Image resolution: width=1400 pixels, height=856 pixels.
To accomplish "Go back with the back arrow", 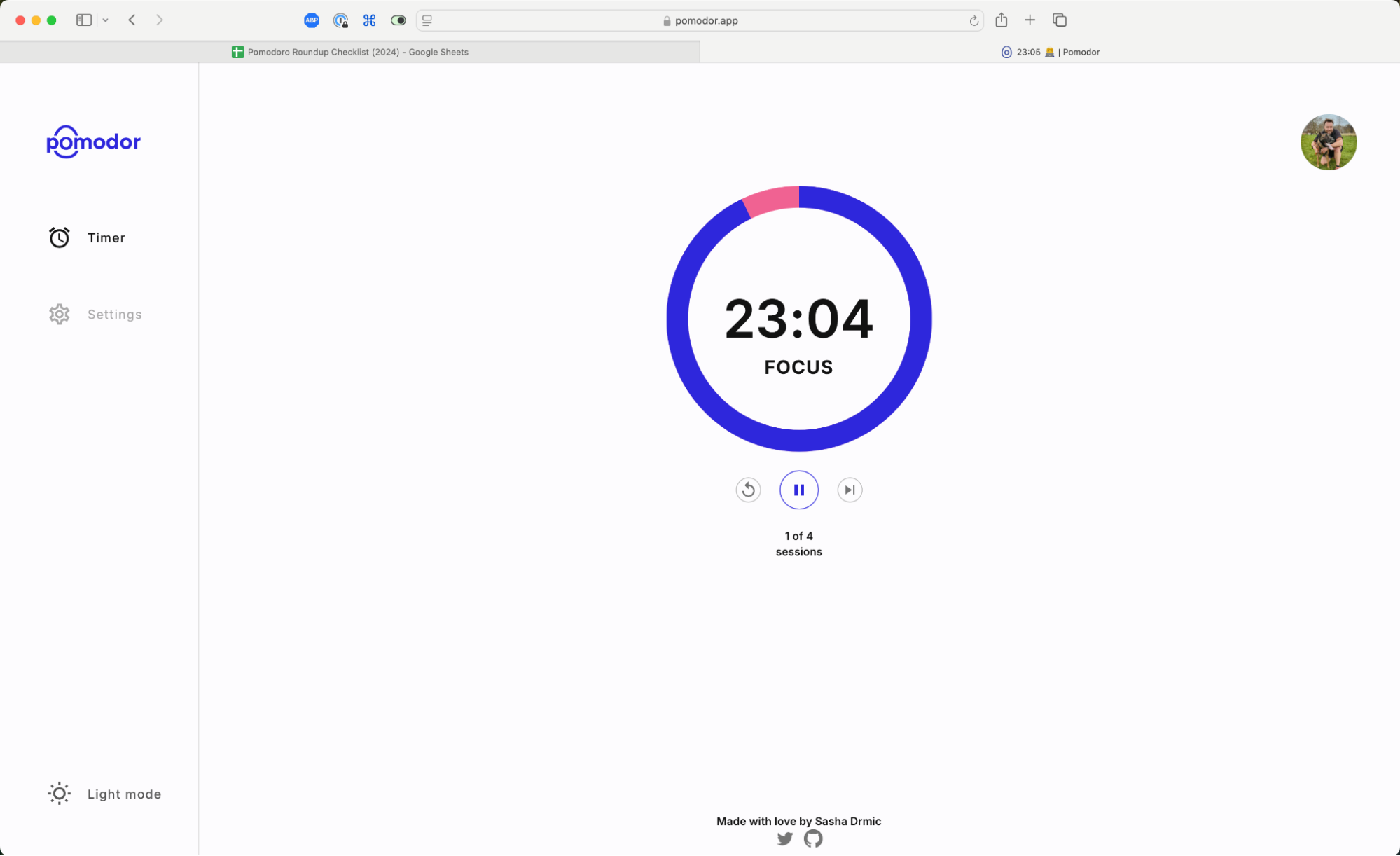I will click(132, 20).
